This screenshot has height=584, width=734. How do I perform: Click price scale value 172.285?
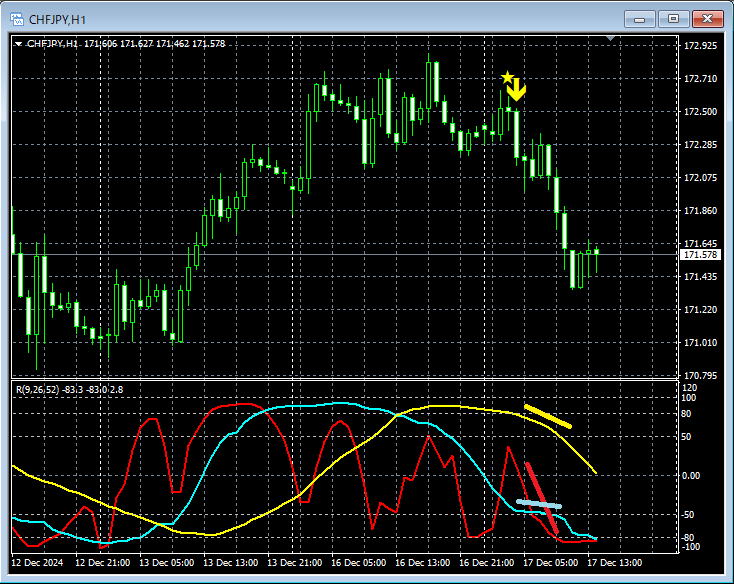[700, 145]
